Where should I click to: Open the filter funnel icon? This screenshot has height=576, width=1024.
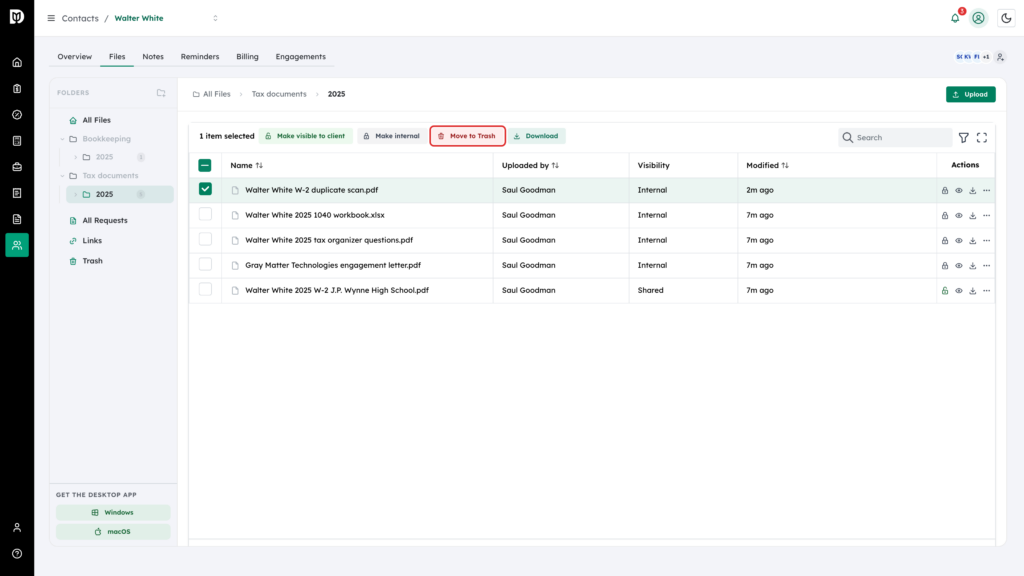click(963, 138)
